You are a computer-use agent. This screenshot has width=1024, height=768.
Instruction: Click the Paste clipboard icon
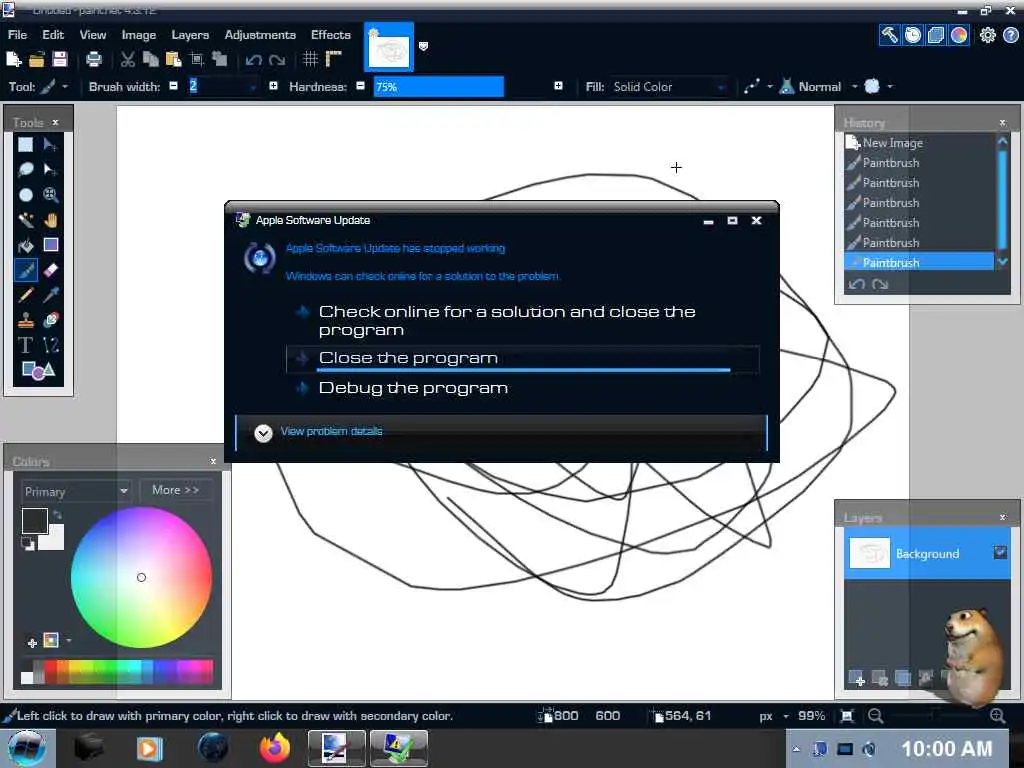click(x=174, y=59)
